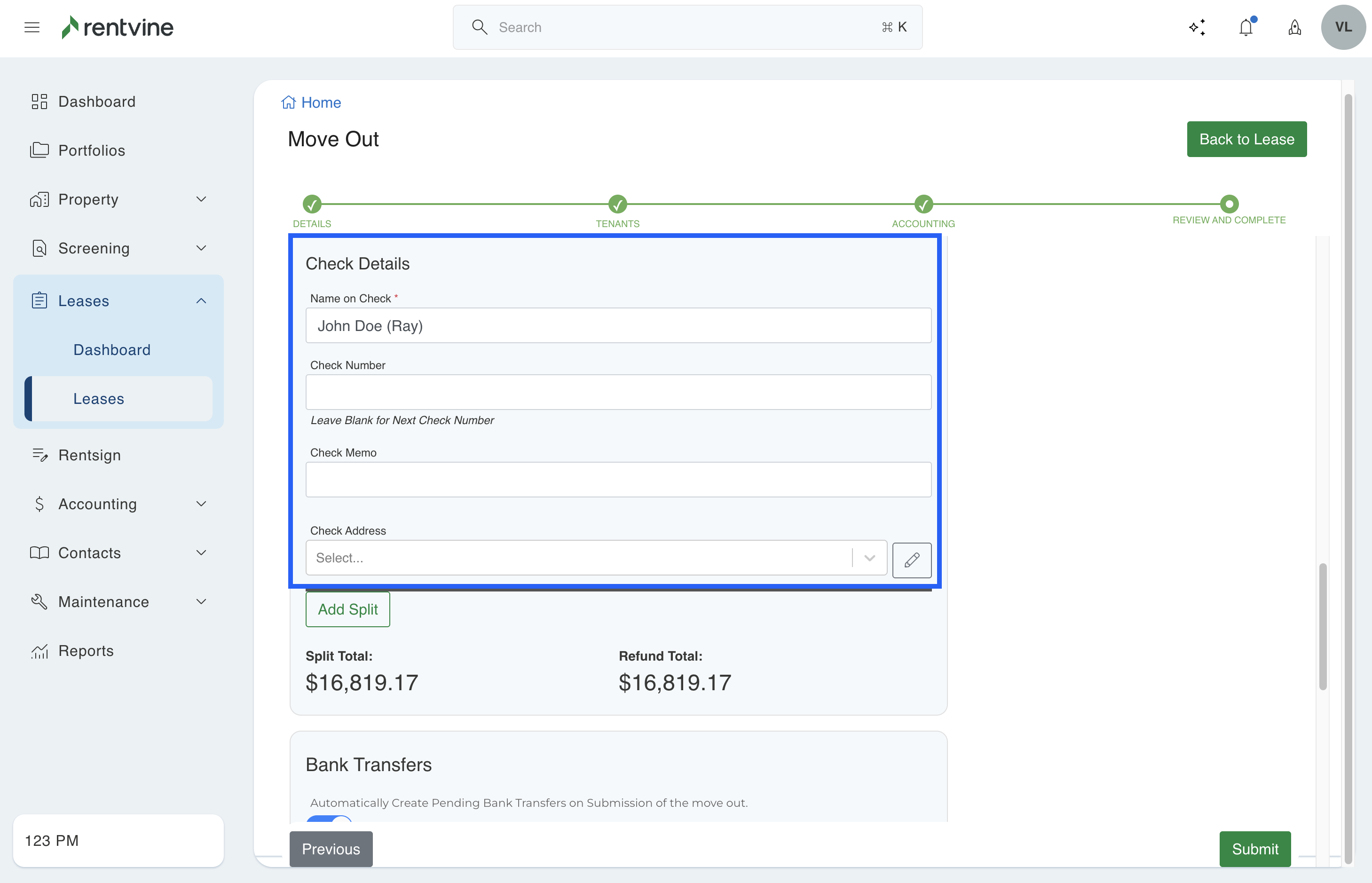Image resolution: width=1372 pixels, height=883 pixels.
Task: Jump to the Tenants step
Action: click(617, 204)
